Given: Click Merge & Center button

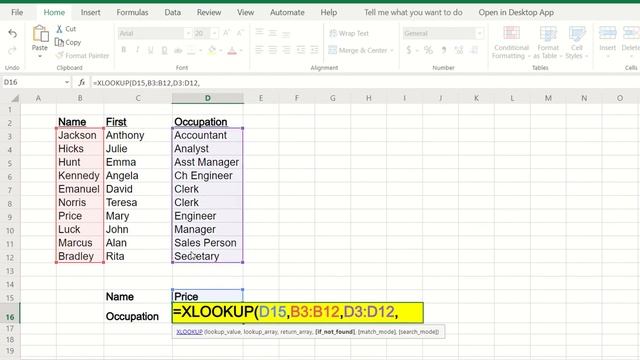Looking at the screenshot, I should click(x=358, y=50).
